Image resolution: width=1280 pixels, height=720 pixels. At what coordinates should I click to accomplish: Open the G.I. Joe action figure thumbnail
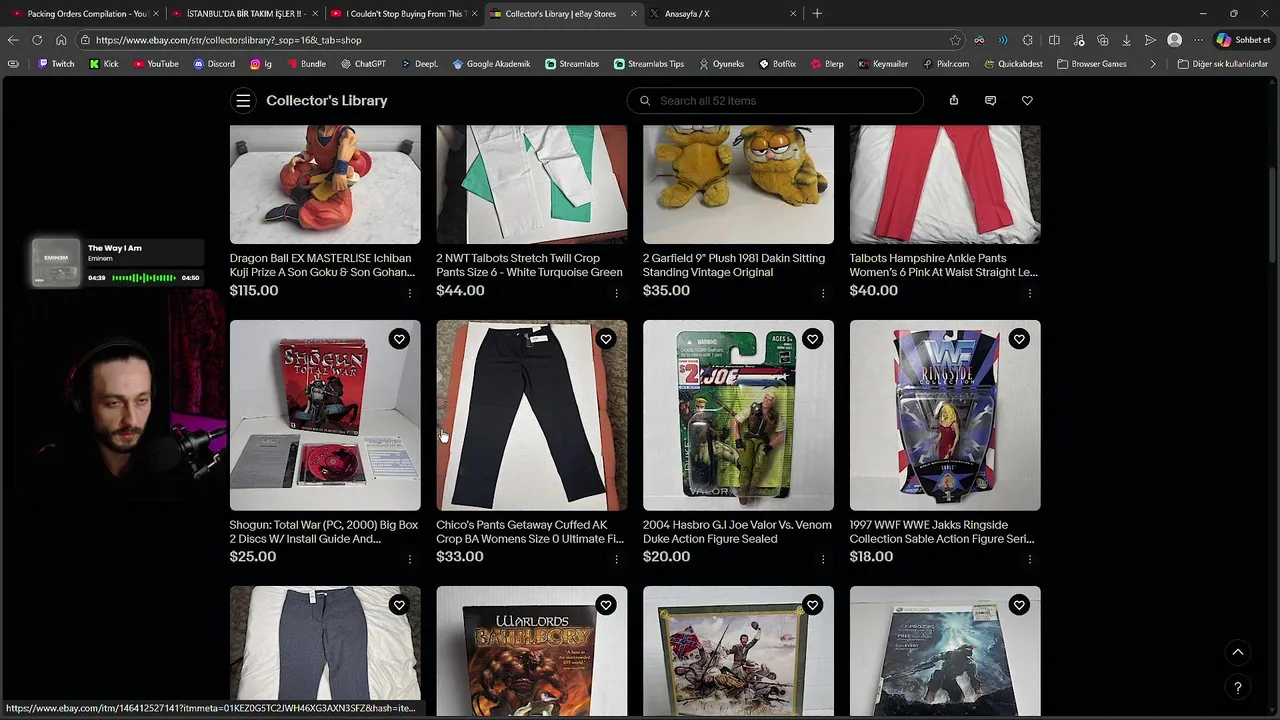pyautogui.click(x=738, y=415)
